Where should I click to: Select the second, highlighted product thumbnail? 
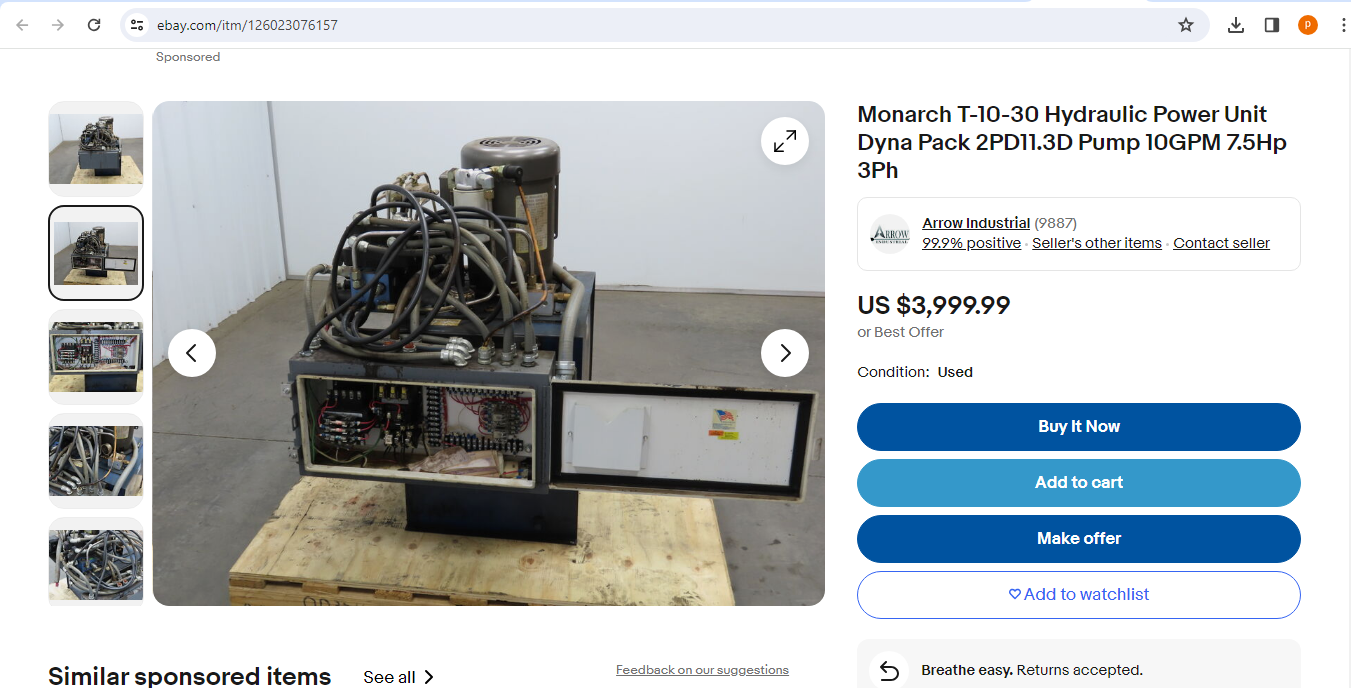[96, 253]
